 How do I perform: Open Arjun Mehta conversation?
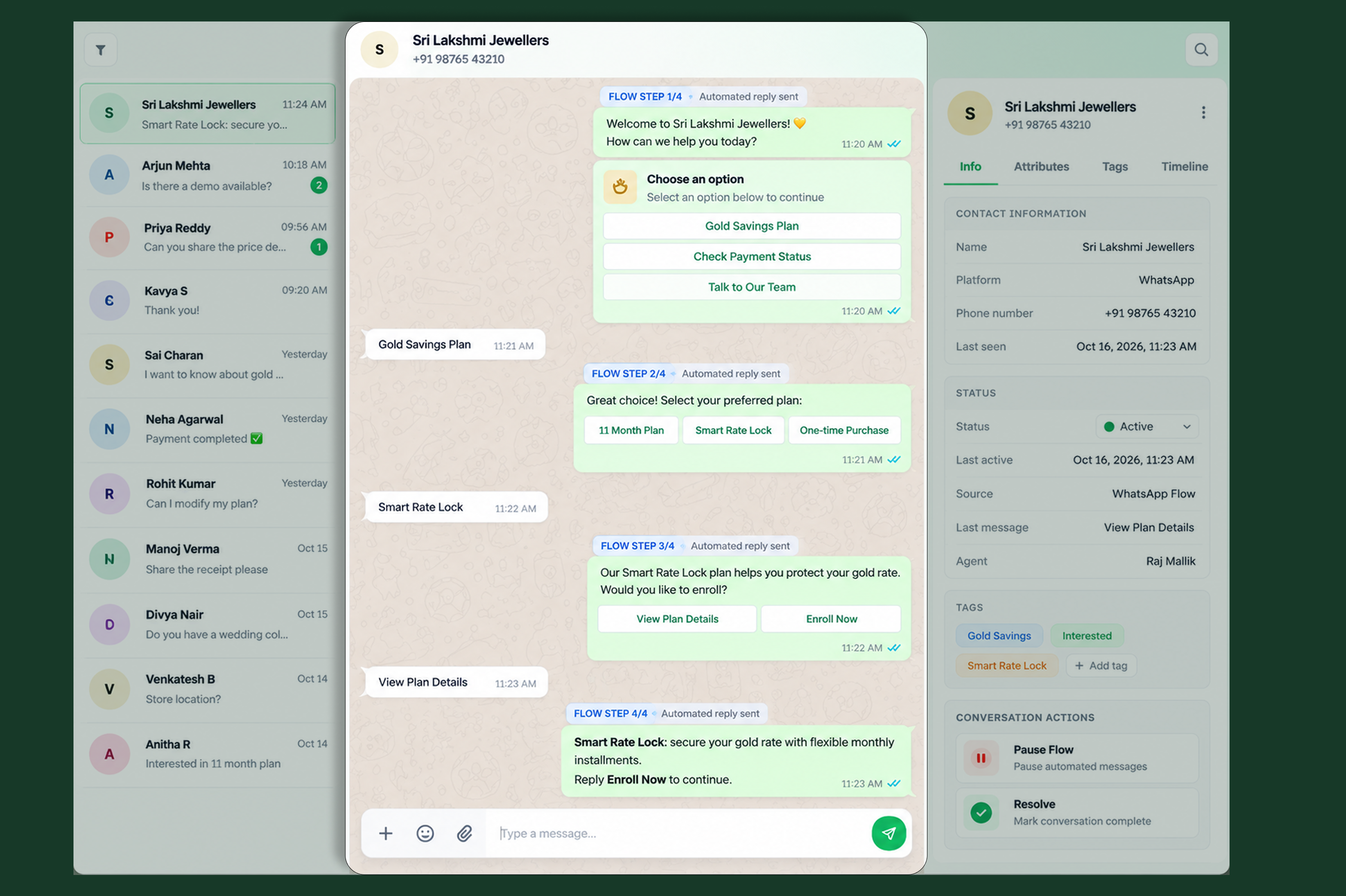point(208,175)
